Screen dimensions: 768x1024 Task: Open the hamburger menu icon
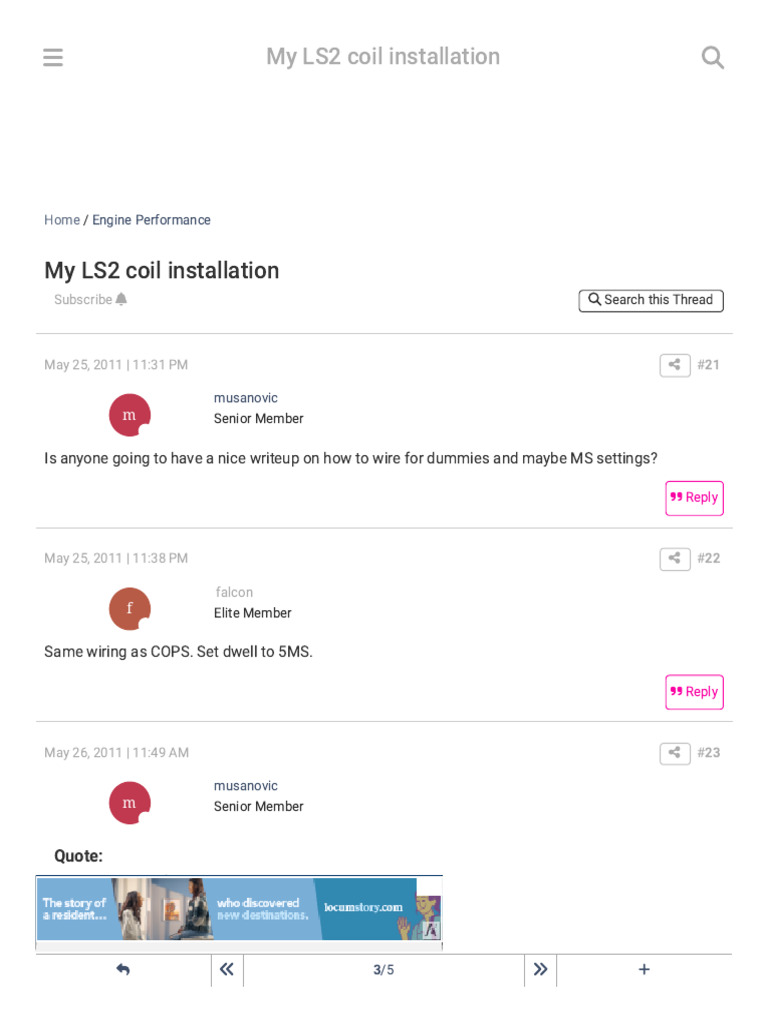point(53,58)
